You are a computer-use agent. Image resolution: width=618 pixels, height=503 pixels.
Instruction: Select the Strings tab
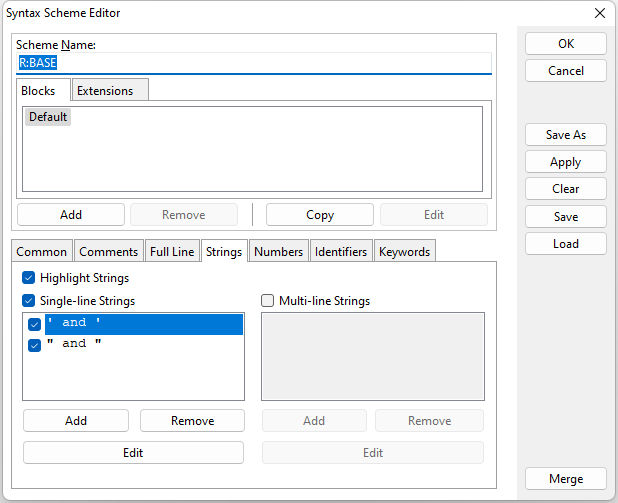(224, 252)
